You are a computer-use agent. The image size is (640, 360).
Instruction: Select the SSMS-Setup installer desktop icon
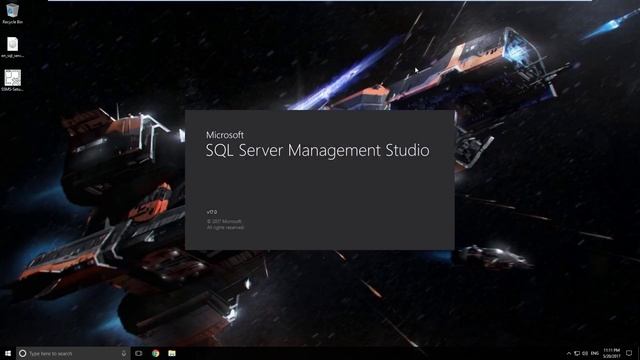(12, 80)
